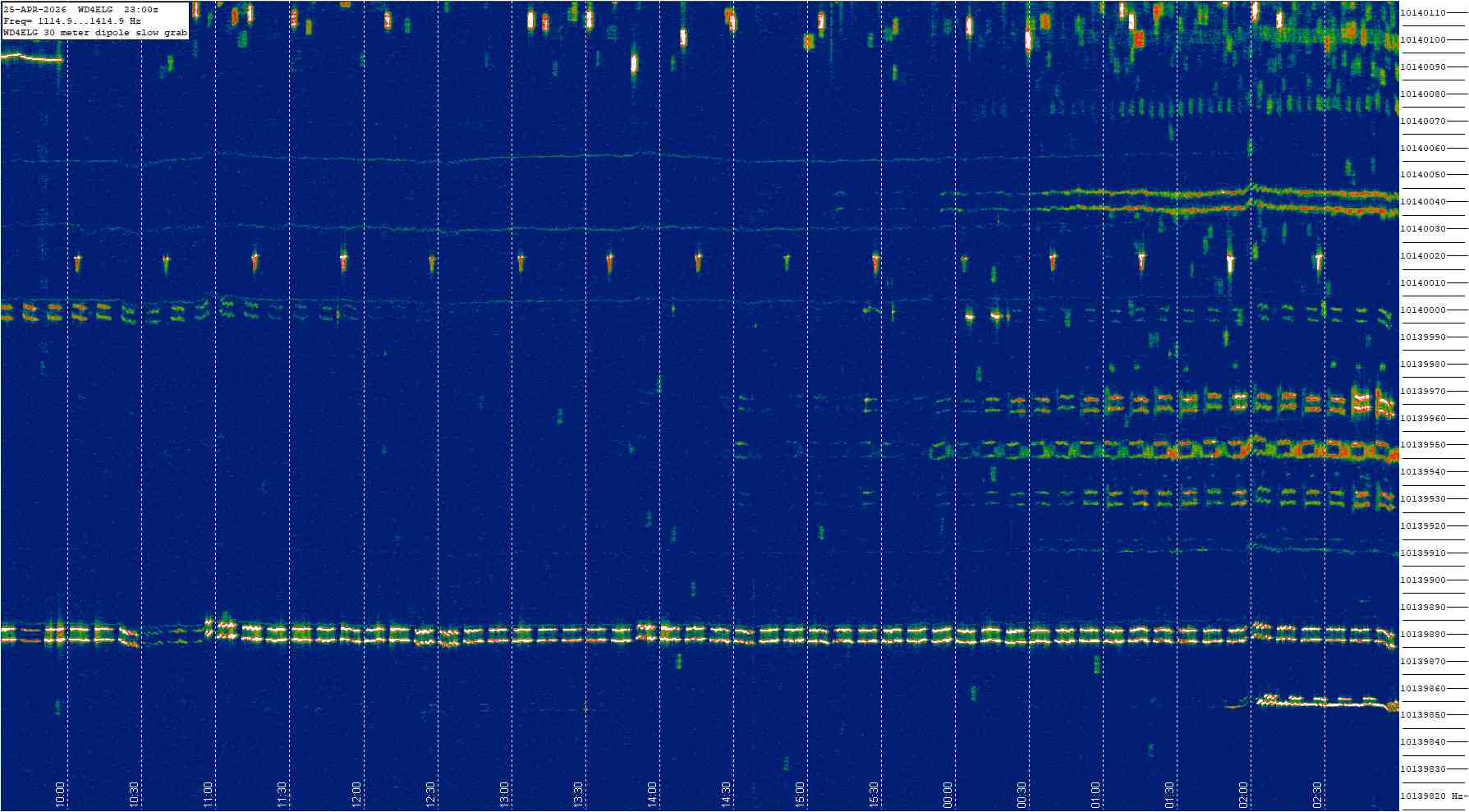Viewport: 1469px width, 812px height.
Task: Click the 10140090 frequency label
Action: coord(1423,67)
